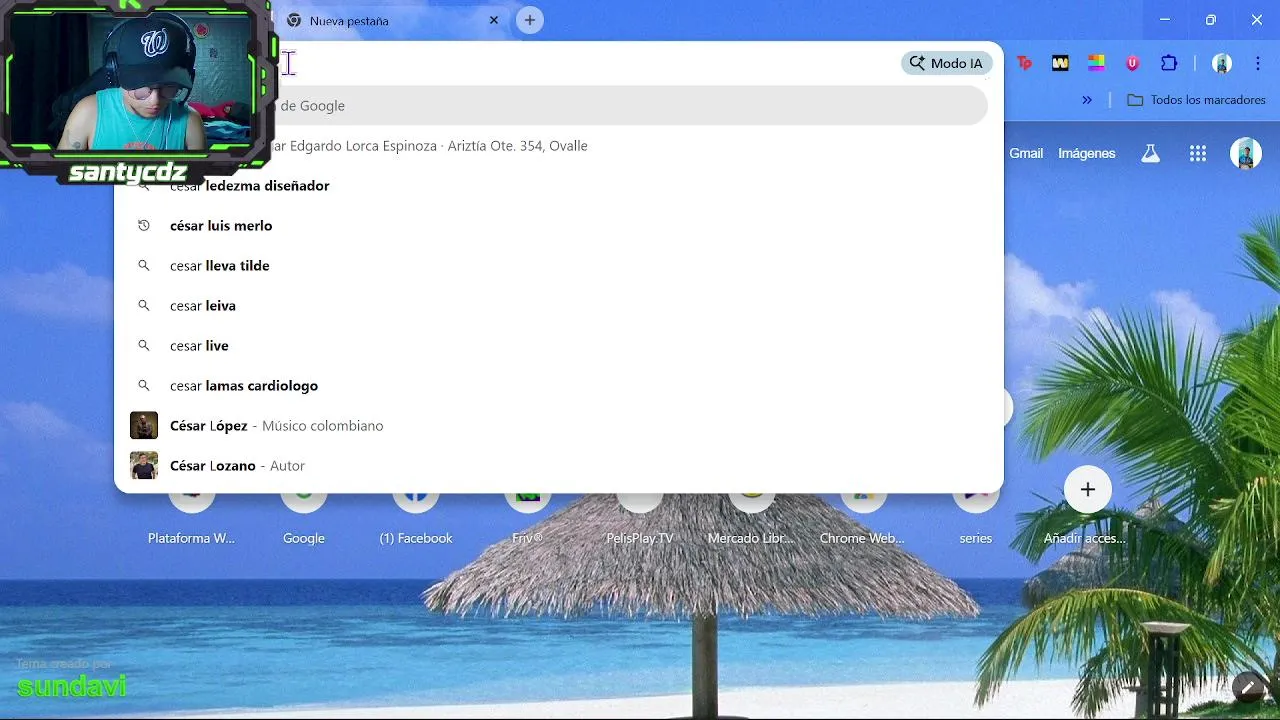Click the red Tp extension icon
Image resolution: width=1280 pixels, height=720 pixels.
(1024, 63)
